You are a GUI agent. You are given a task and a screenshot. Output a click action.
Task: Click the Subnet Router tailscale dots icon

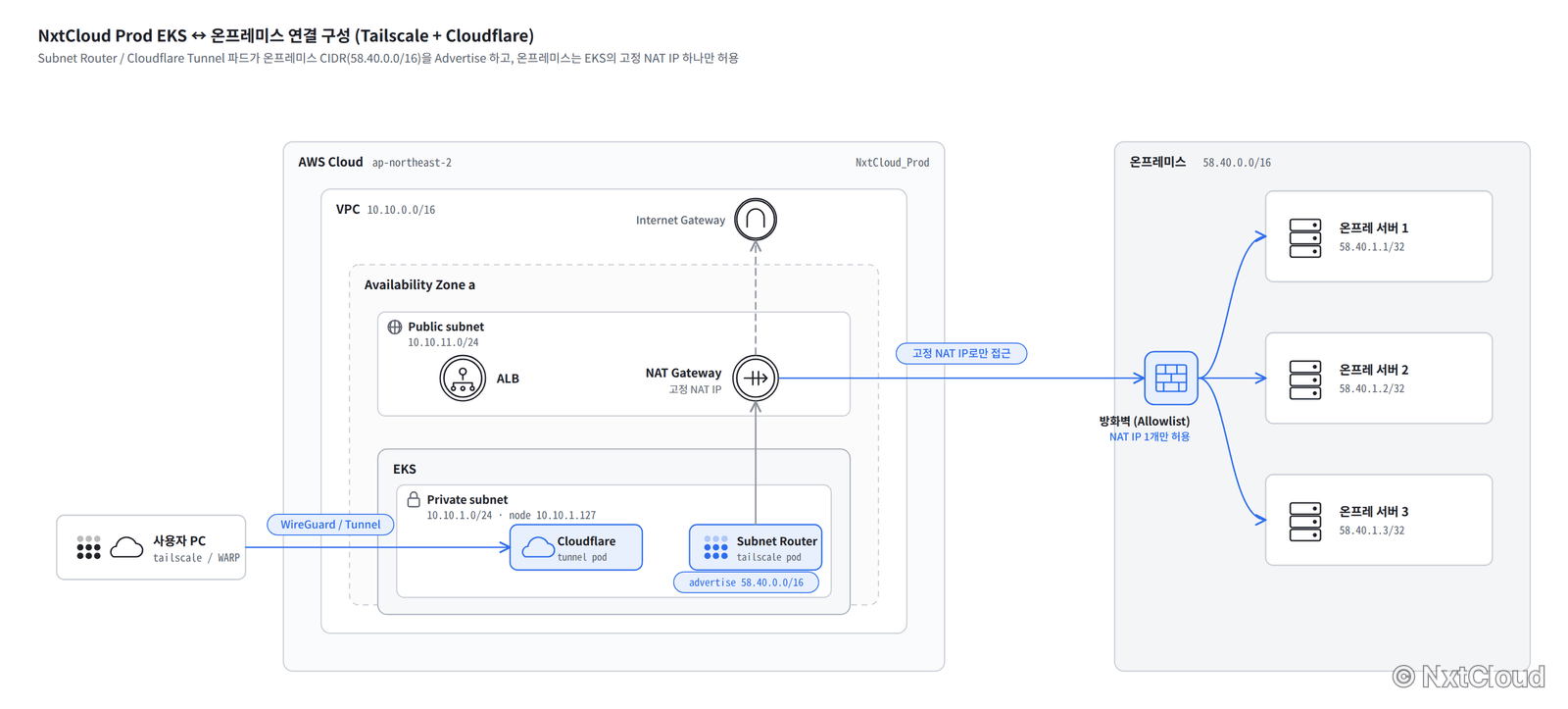(715, 547)
